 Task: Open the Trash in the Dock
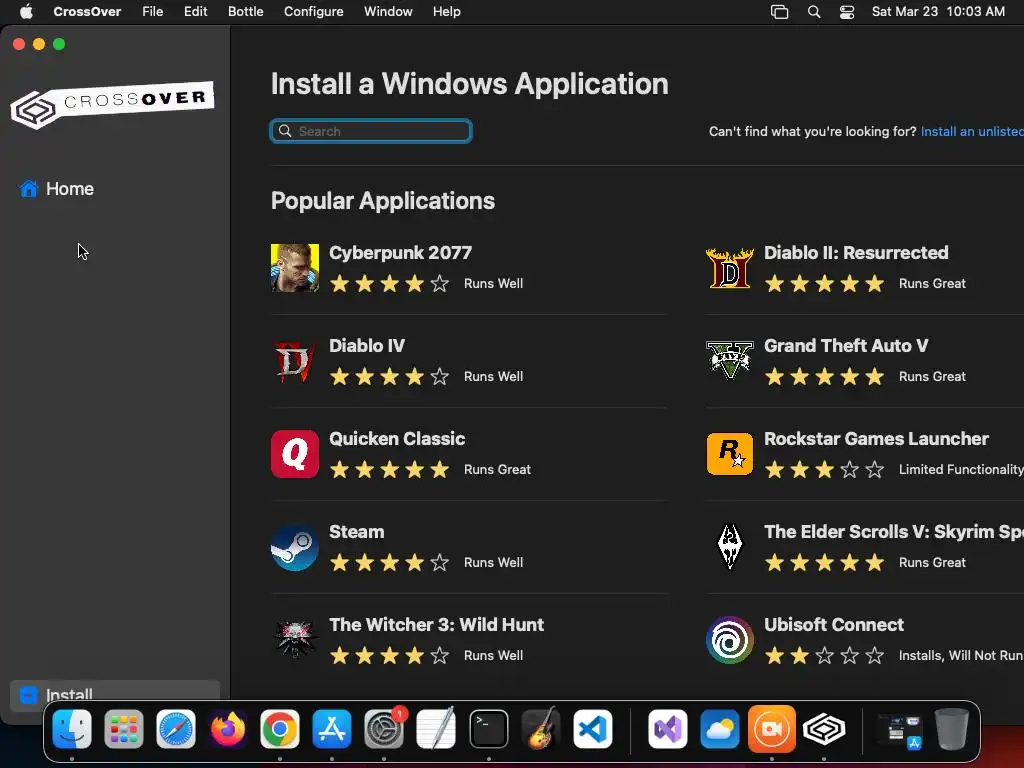[x=952, y=729]
